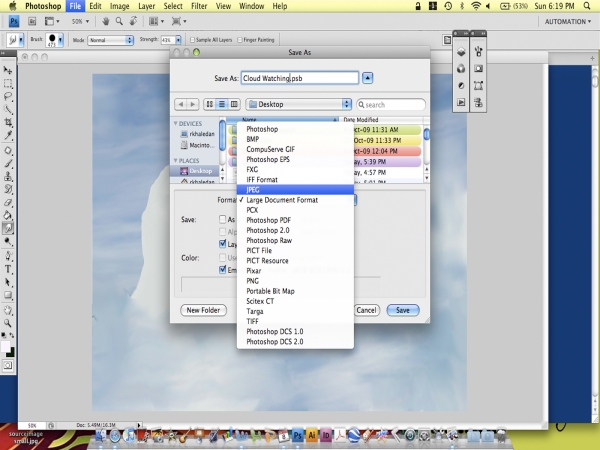Viewport: 600px width, 450px height.
Task: Click the Rotate View tool in application bar
Action: (x=133, y=21)
